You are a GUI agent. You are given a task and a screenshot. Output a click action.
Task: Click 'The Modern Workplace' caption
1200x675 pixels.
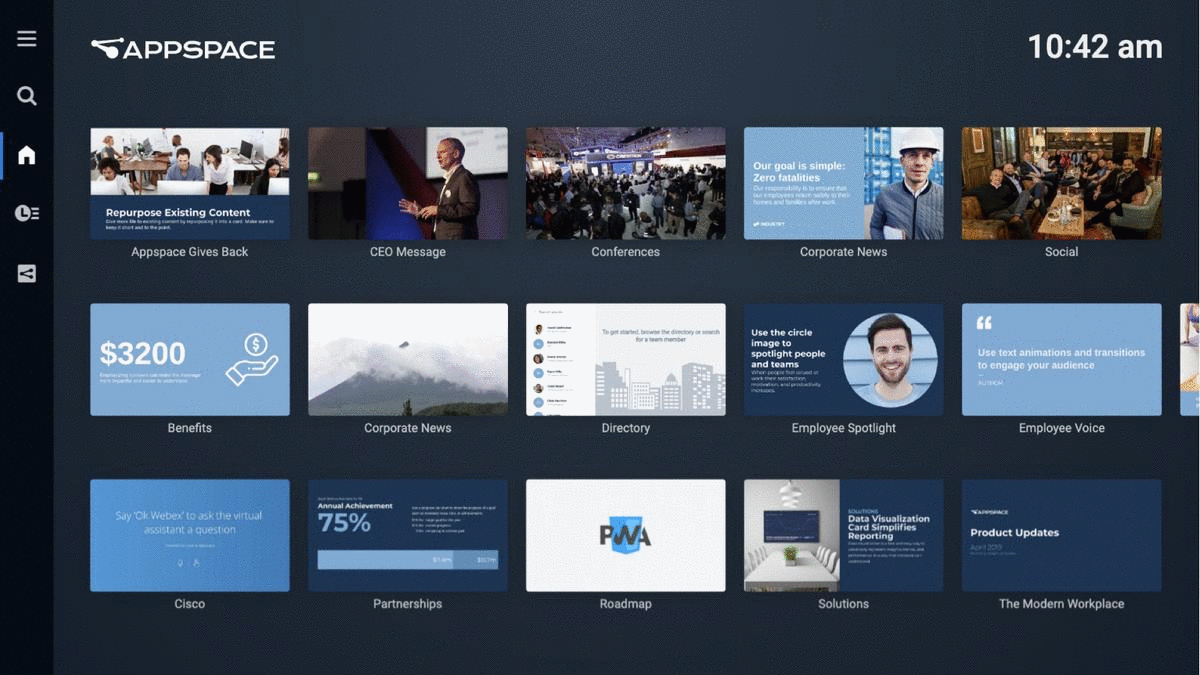[1062, 604]
